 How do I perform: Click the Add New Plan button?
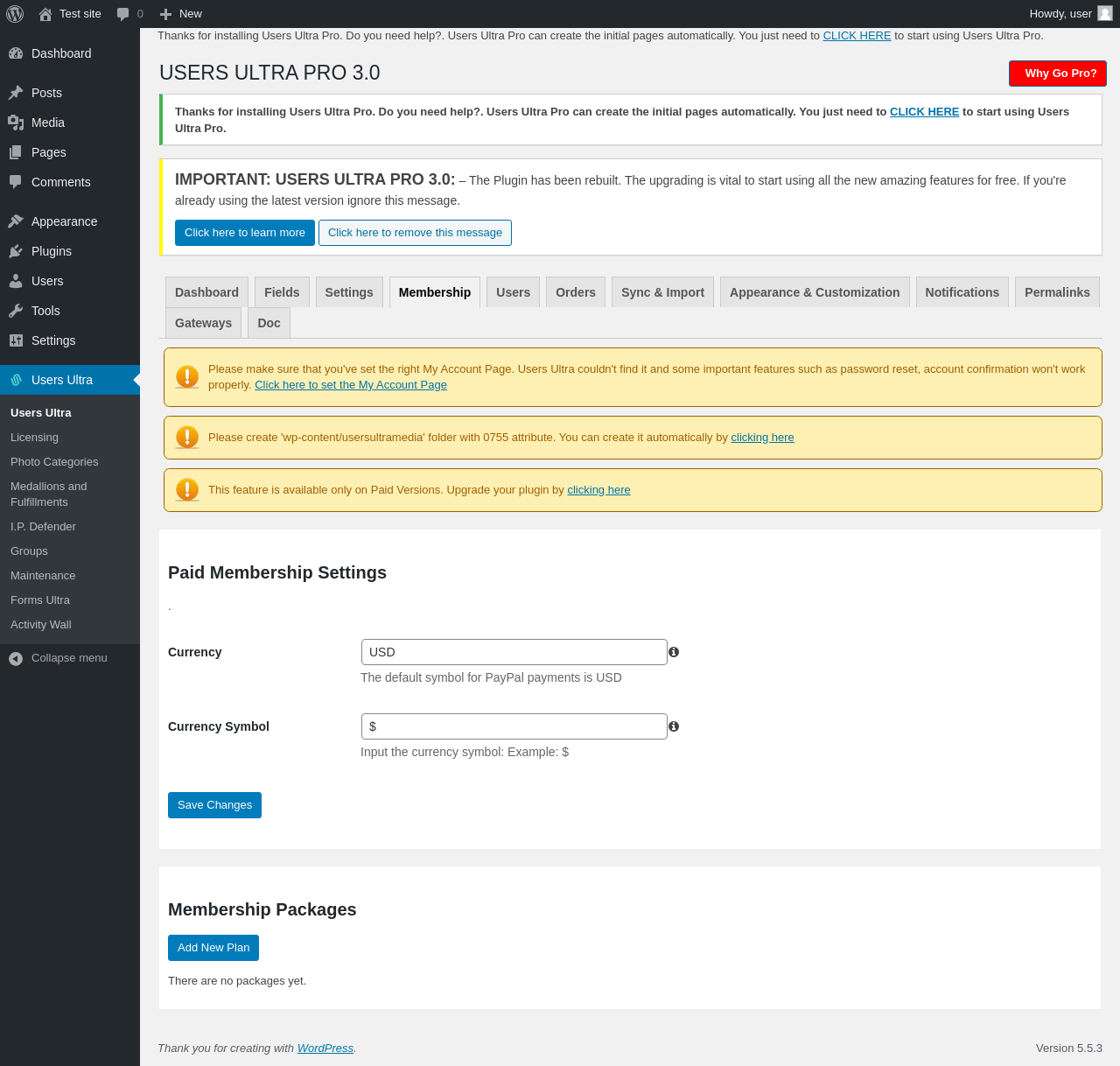tap(213, 948)
